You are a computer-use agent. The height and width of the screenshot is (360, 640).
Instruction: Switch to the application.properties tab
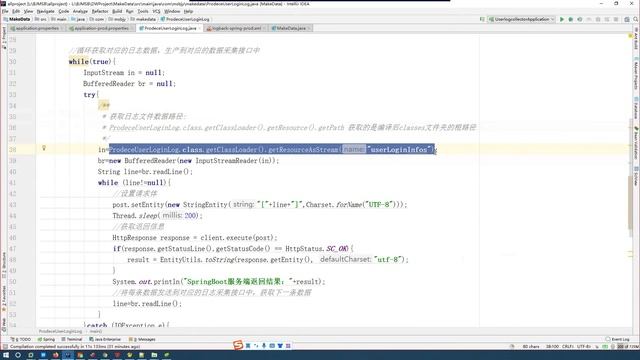tap(36, 28)
